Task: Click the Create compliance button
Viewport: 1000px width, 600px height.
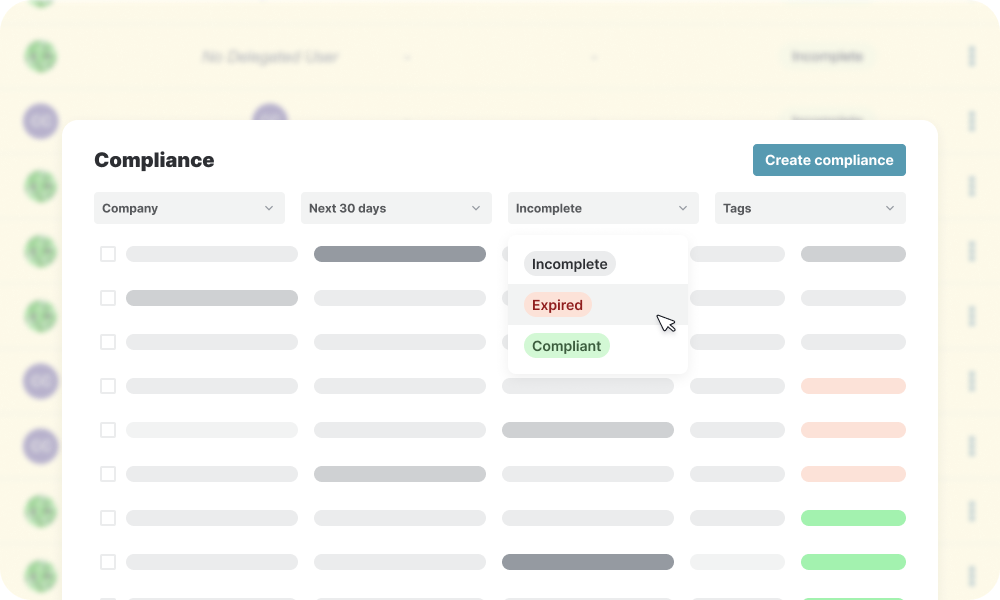Action: tap(829, 160)
